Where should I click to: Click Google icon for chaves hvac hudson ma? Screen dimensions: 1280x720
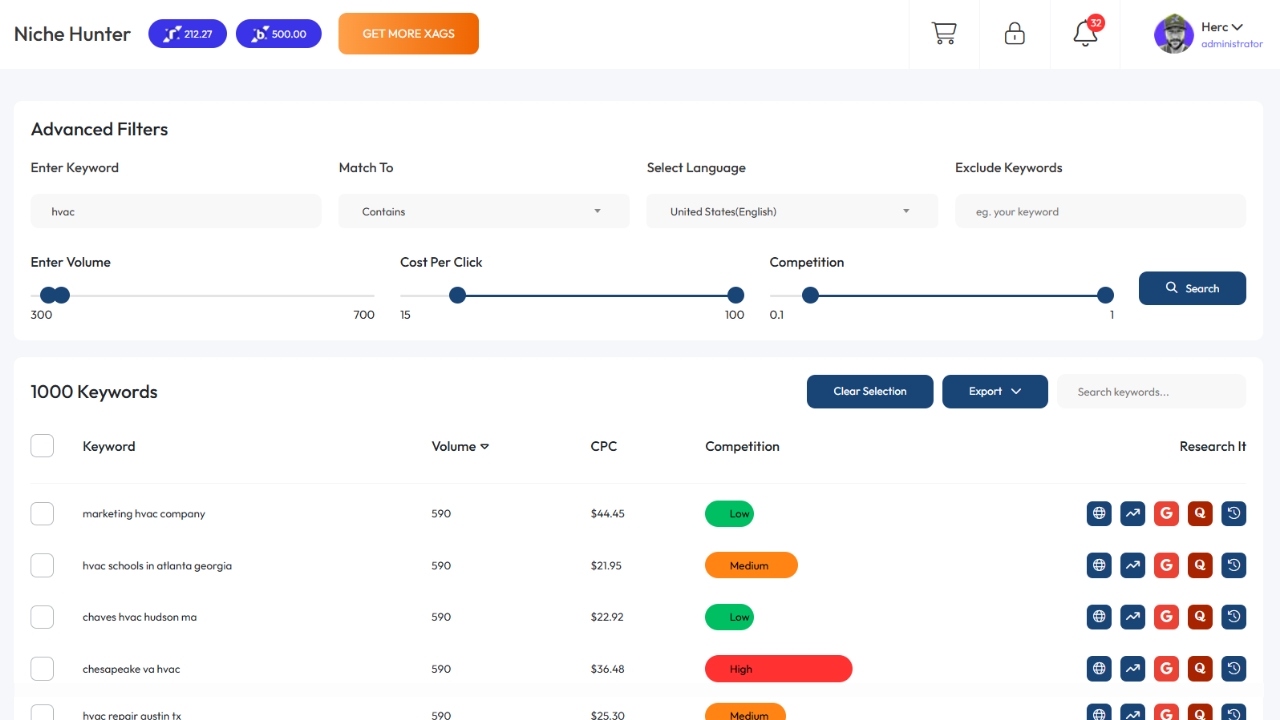coord(1166,617)
